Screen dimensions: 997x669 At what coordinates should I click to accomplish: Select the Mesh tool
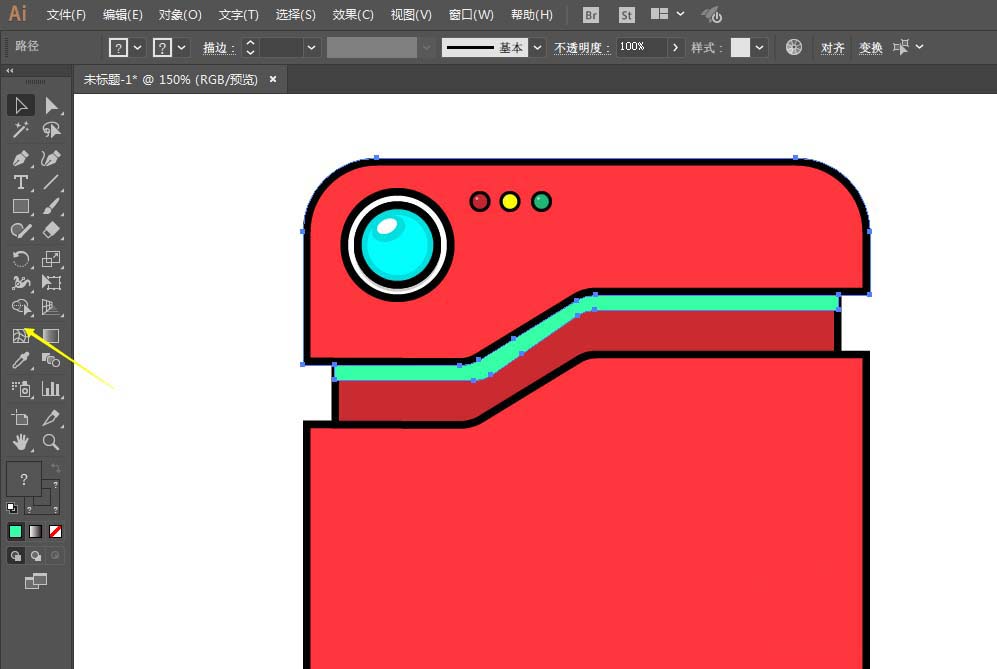coord(20,336)
